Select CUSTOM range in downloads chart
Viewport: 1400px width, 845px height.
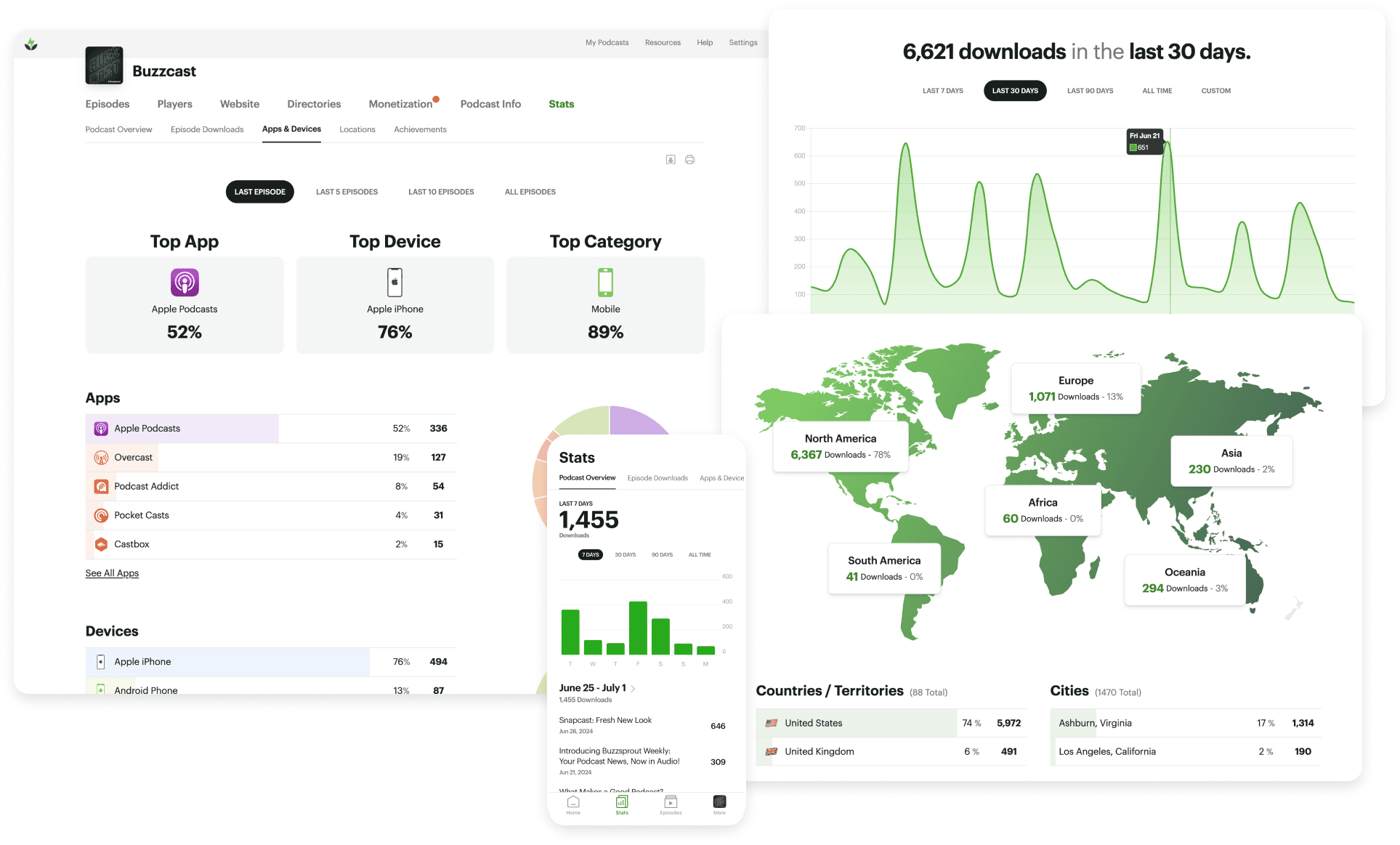click(1216, 91)
